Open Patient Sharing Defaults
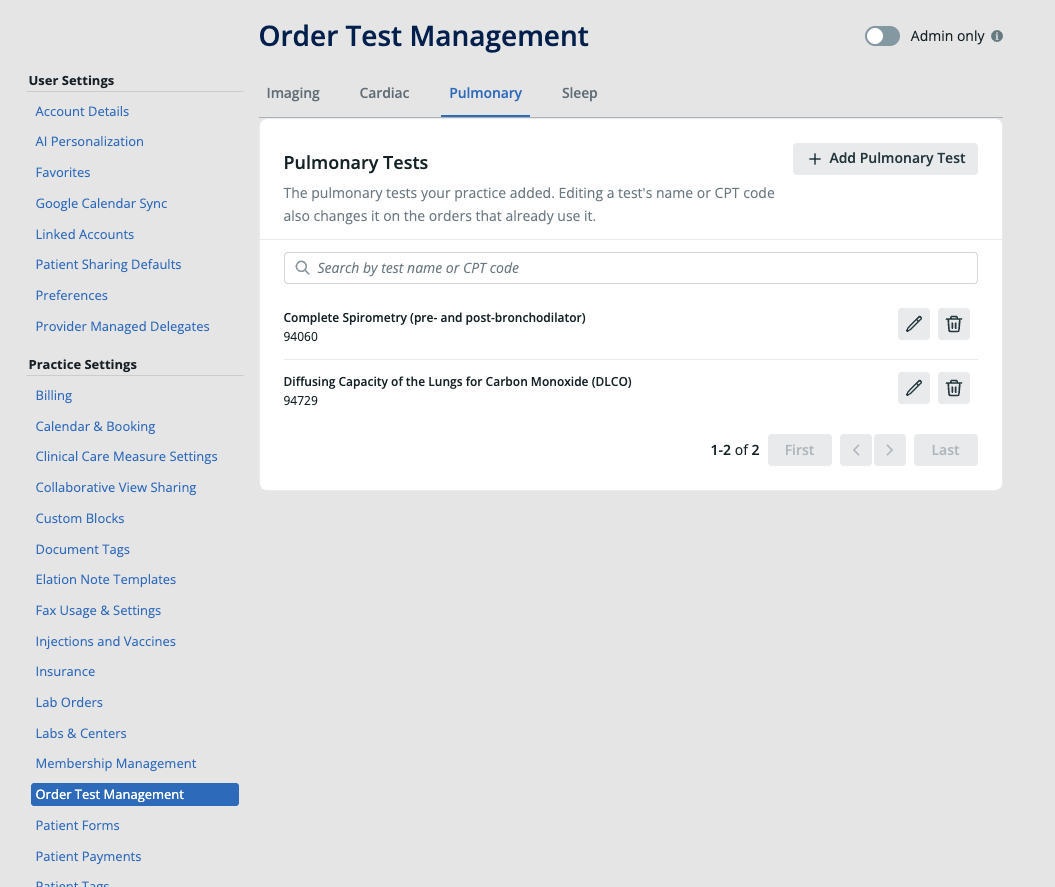 [108, 264]
